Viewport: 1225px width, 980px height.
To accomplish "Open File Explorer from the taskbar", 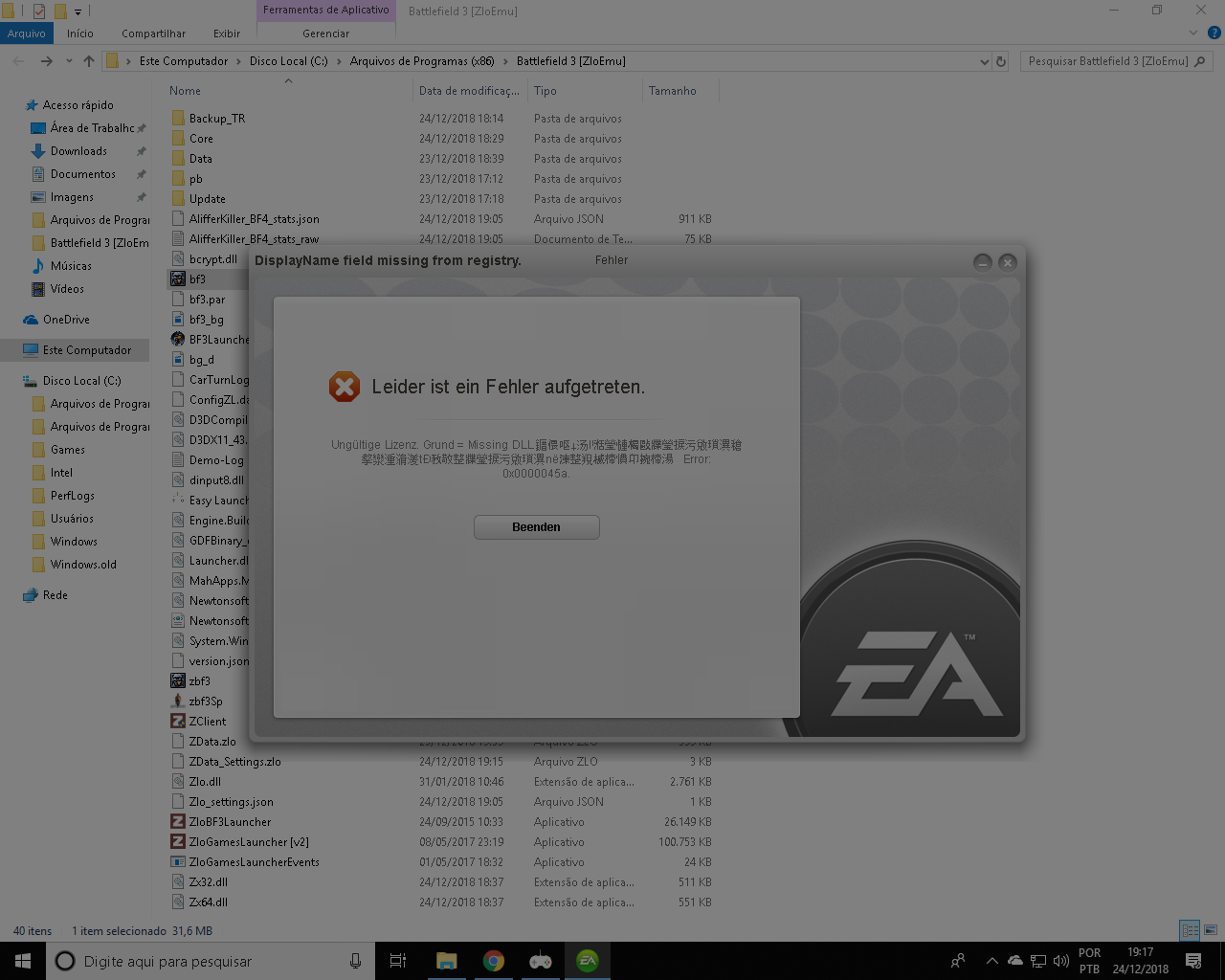I will pyautogui.click(x=446, y=961).
